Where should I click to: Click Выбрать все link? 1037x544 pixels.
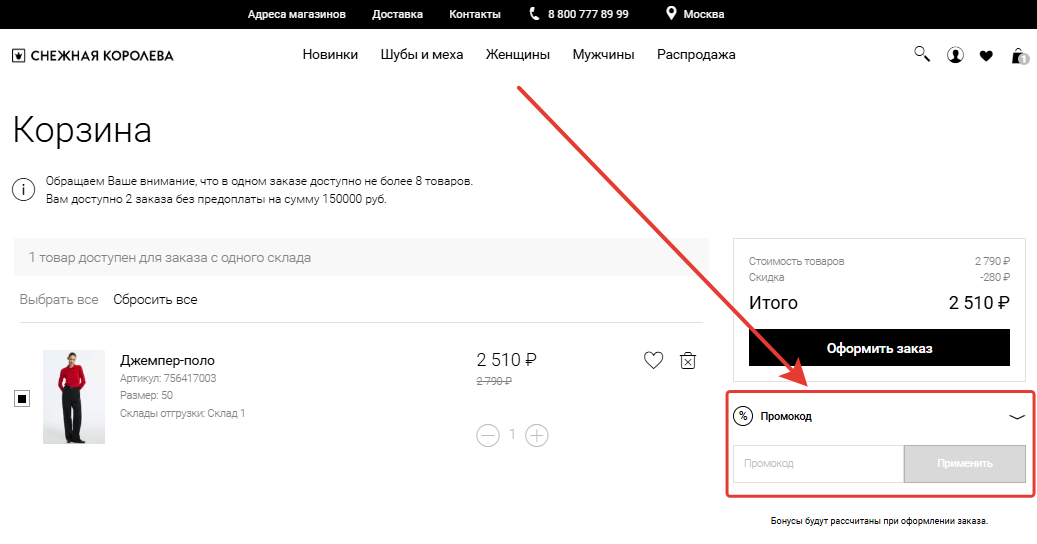coord(59,299)
